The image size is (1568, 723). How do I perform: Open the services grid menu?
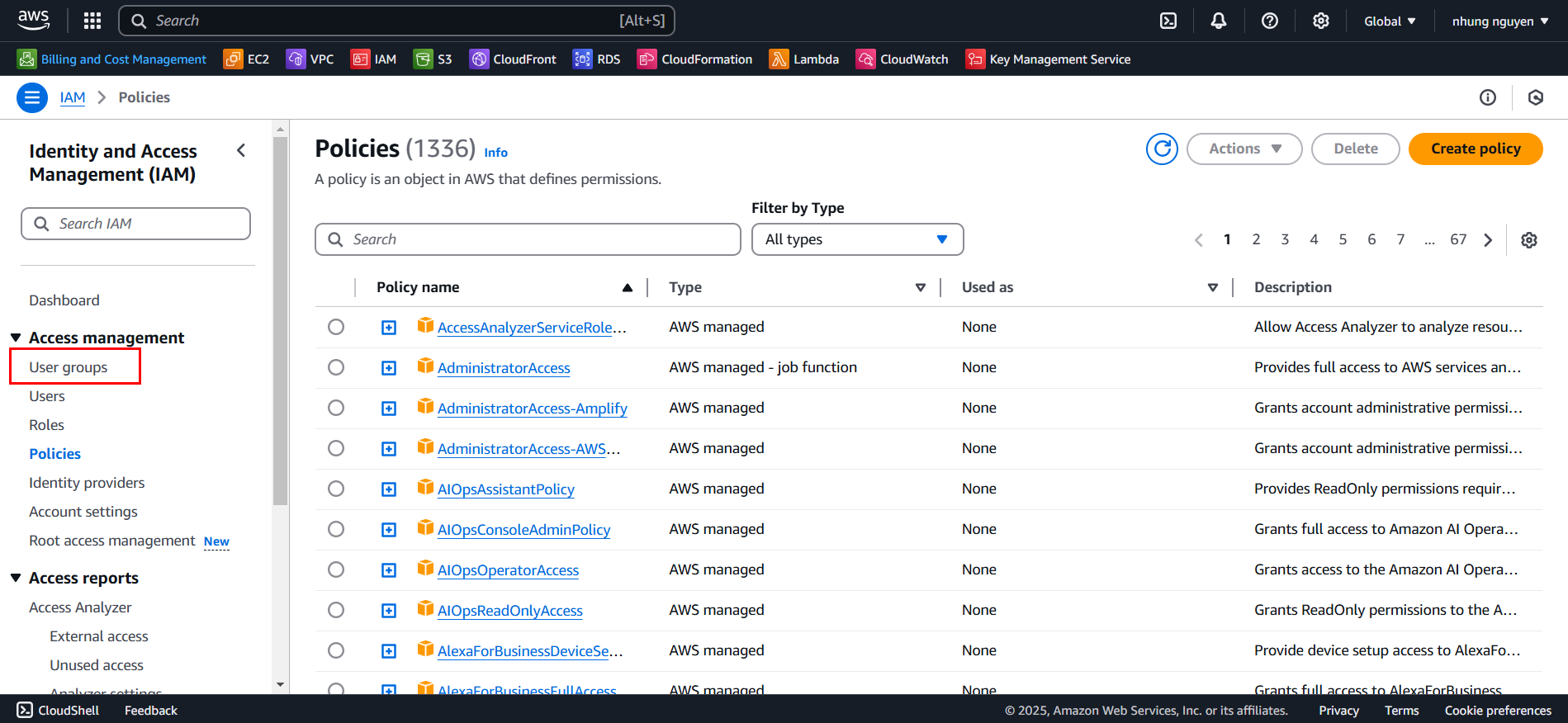[x=92, y=21]
